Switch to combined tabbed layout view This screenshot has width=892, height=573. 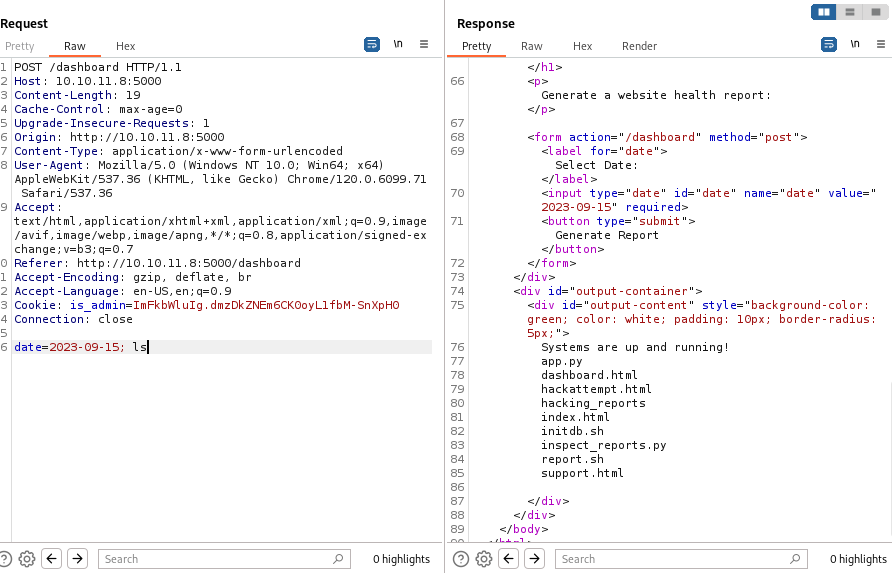tap(876, 12)
